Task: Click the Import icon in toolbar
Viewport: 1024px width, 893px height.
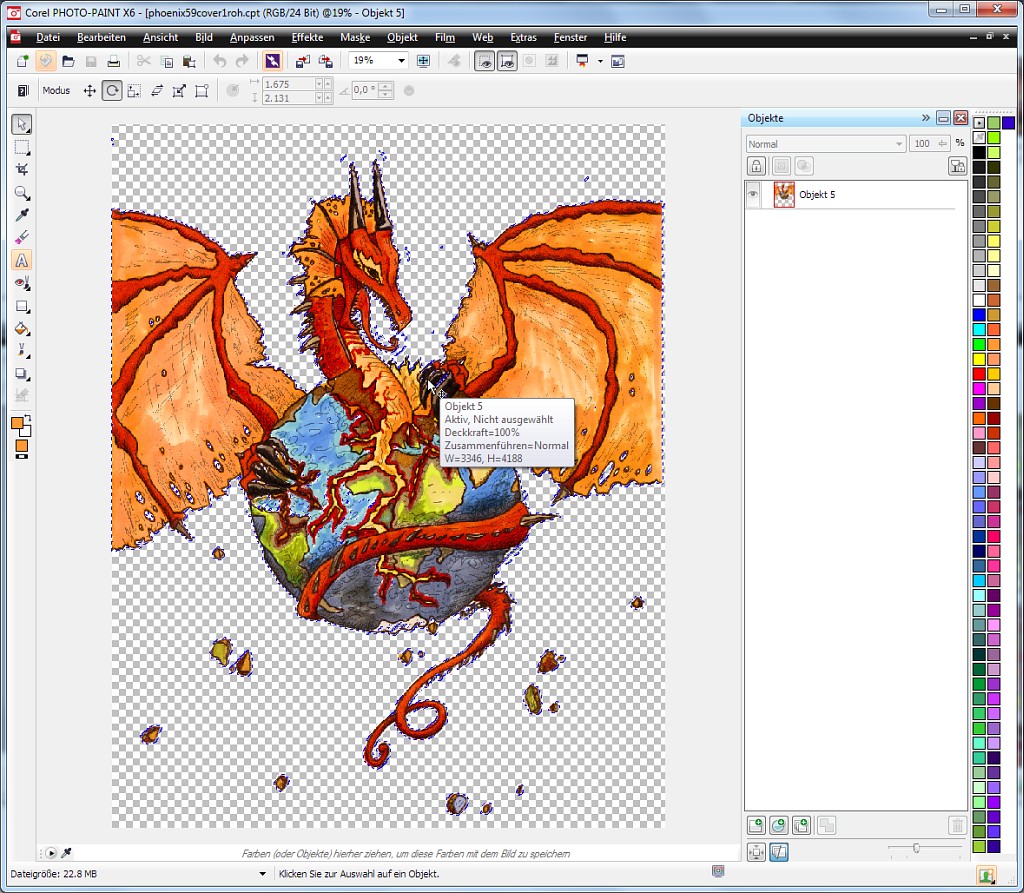Action: click(302, 61)
